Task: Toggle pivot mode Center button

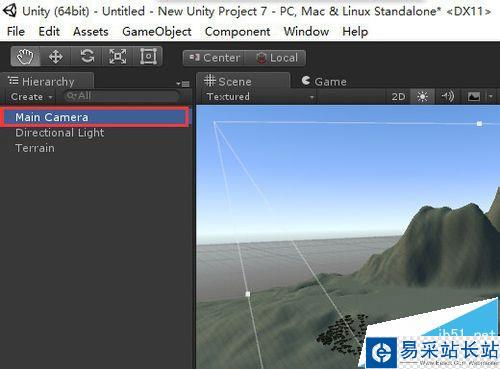Action: click(214, 58)
